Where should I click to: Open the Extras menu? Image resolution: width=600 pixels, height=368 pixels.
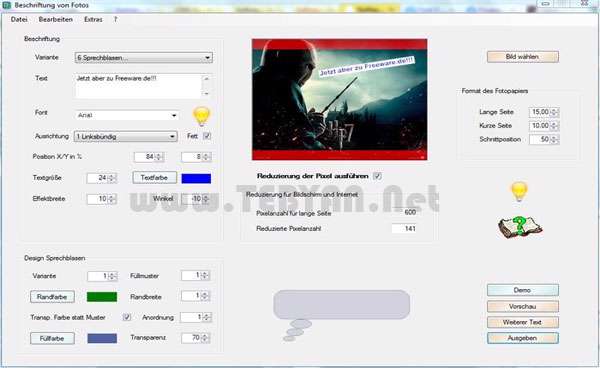[93, 19]
